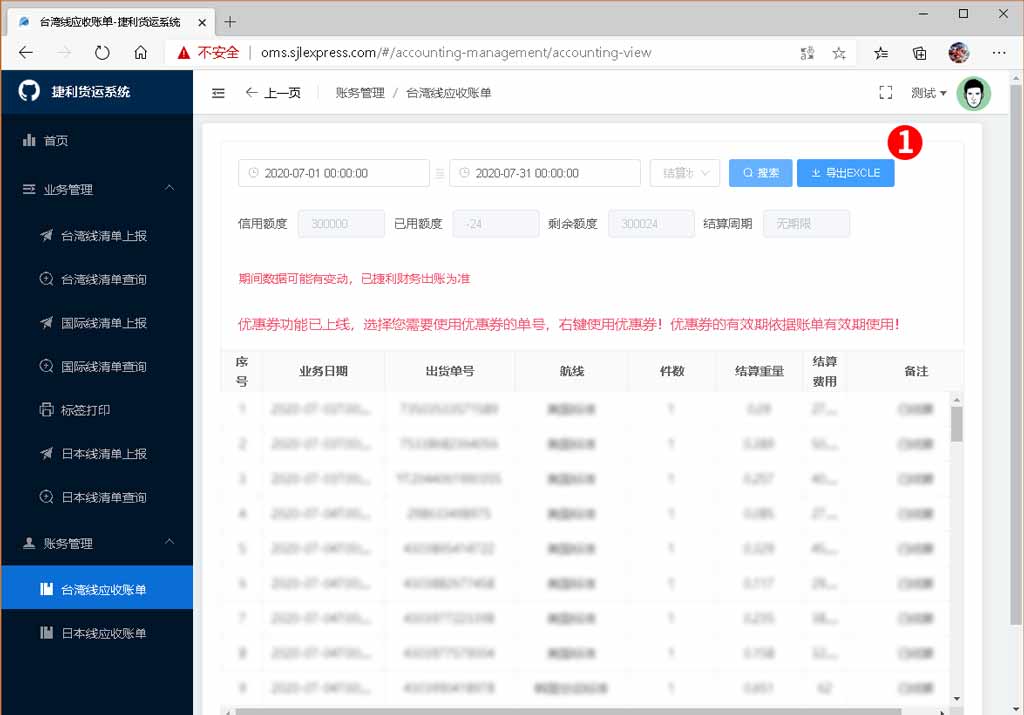Open 台湾线清单查询 menu item

tap(97, 279)
